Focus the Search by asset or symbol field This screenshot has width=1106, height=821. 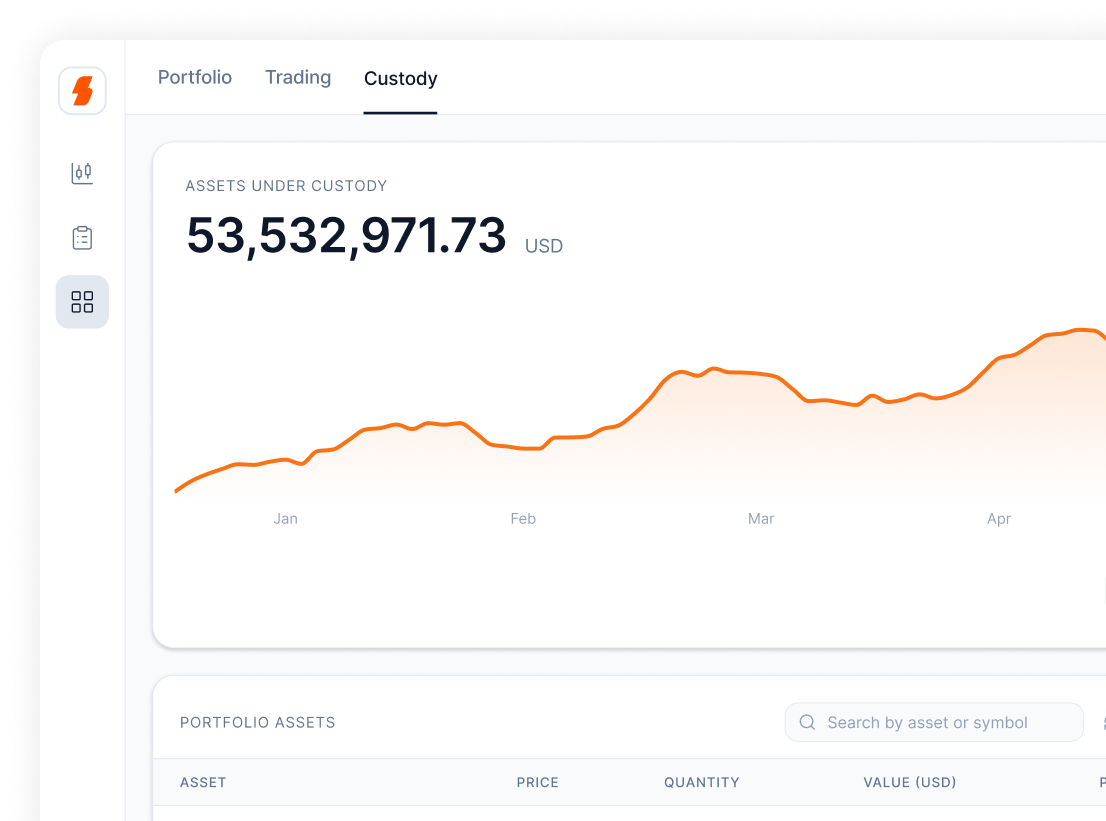pos(934,722)
